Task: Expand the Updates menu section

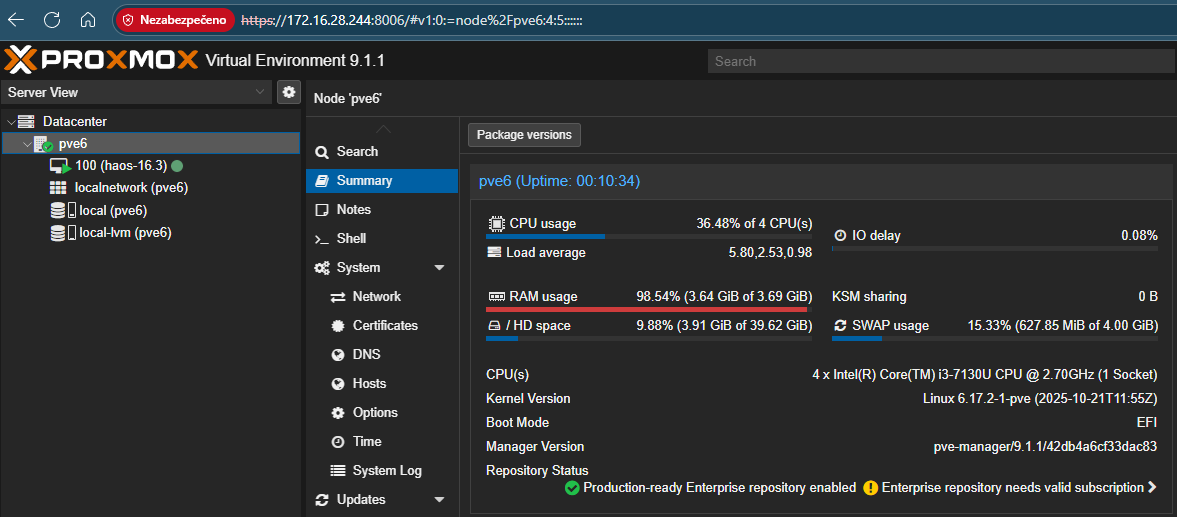Action: coord(439,500)
